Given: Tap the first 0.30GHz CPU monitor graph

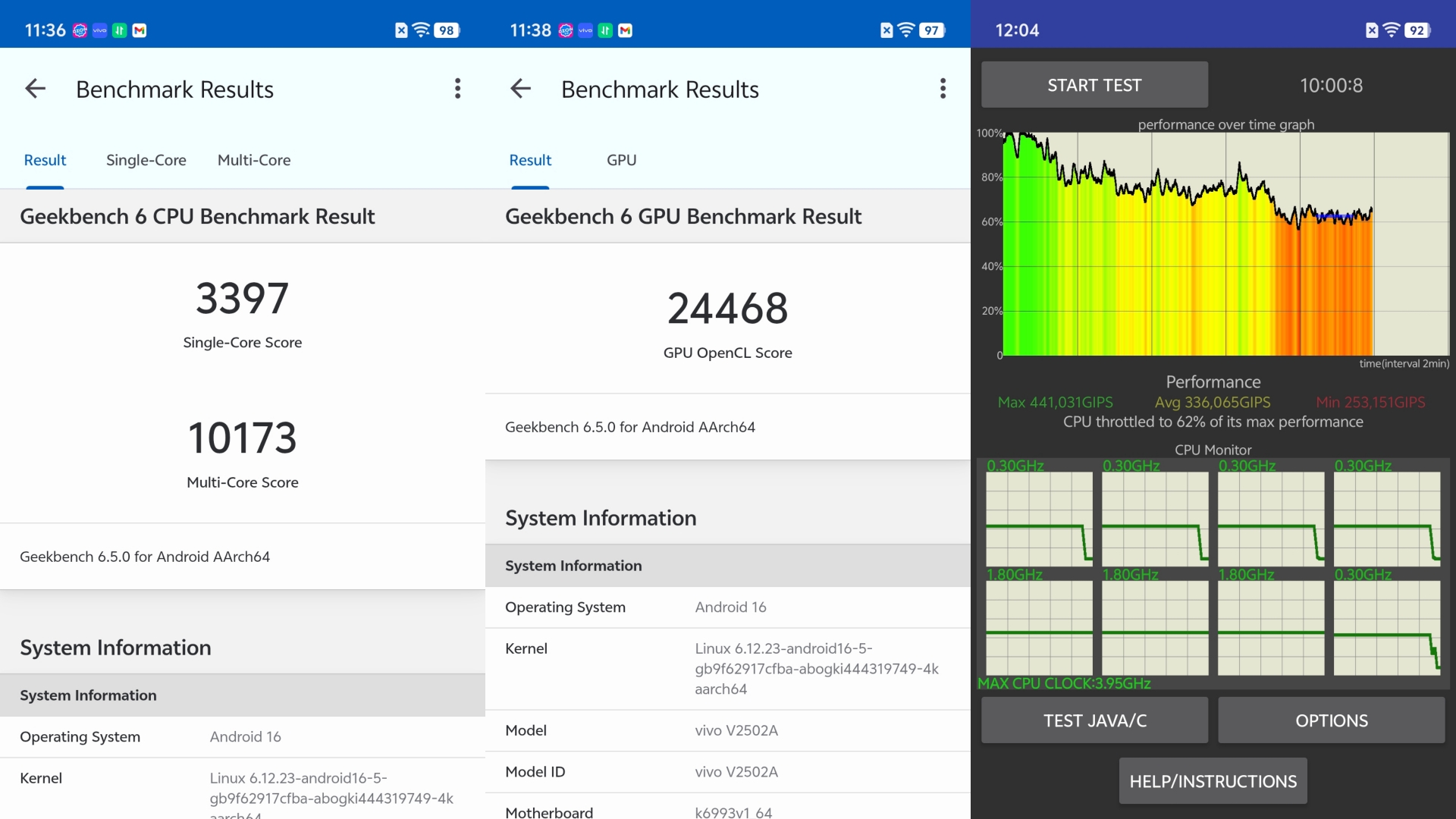Looking at the screenshot, I should coord(1039,519).
